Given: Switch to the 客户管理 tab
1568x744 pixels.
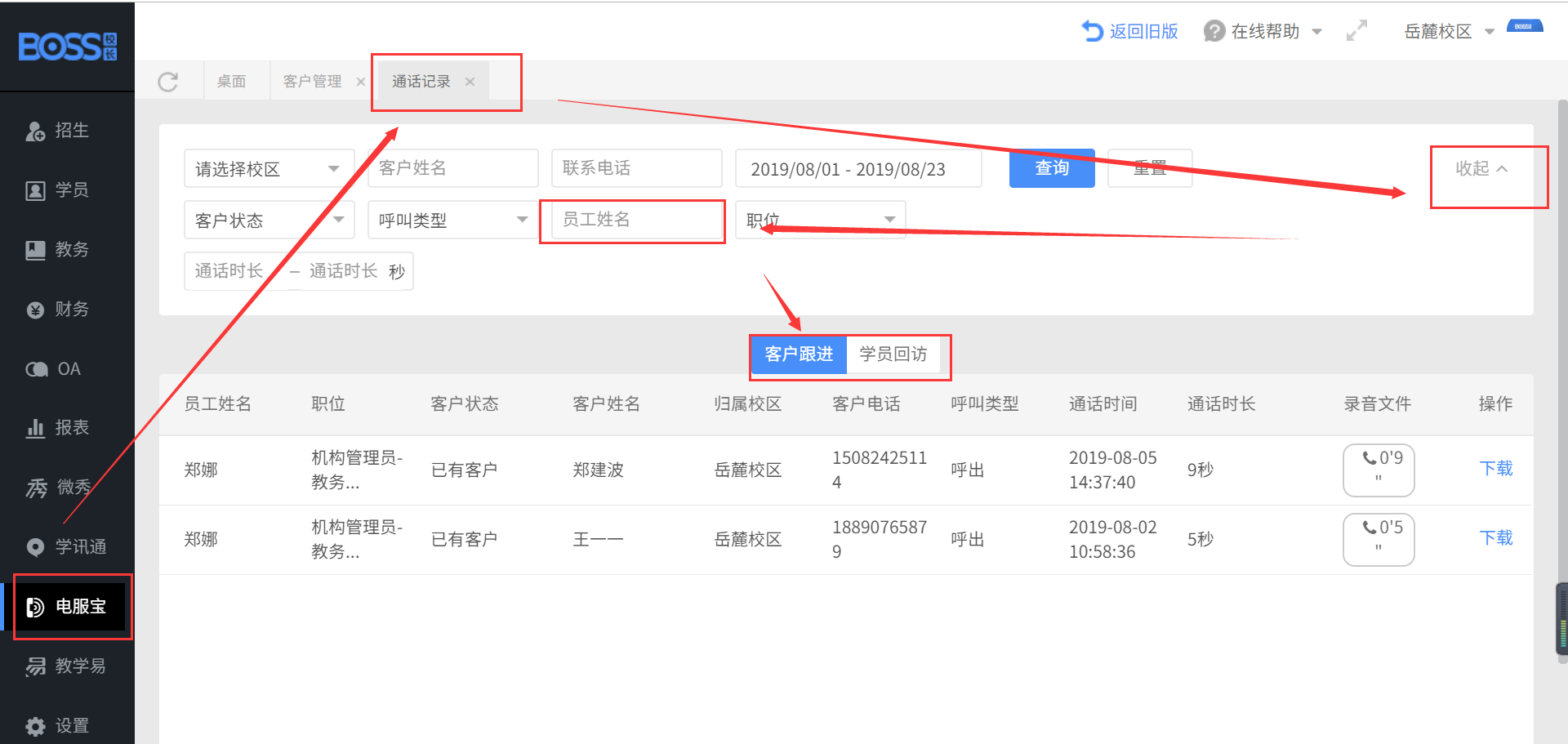Looking at the screenshot, I should point(313,82).
